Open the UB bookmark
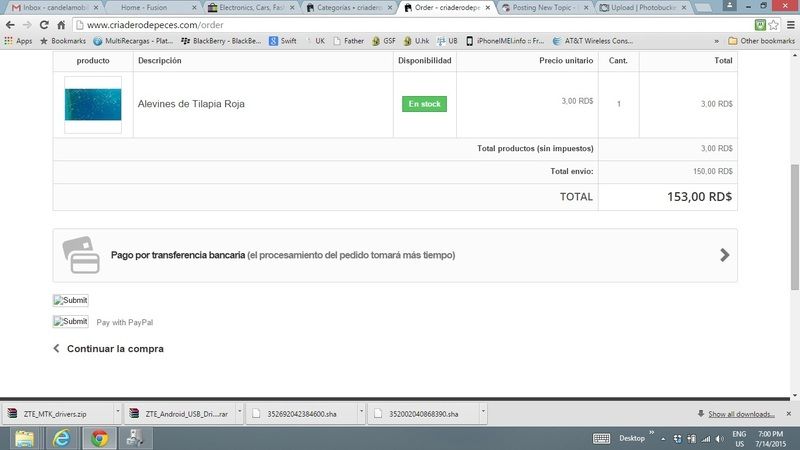Image resolution: width=800 pixels, height=450 pixels. [447, 41]
